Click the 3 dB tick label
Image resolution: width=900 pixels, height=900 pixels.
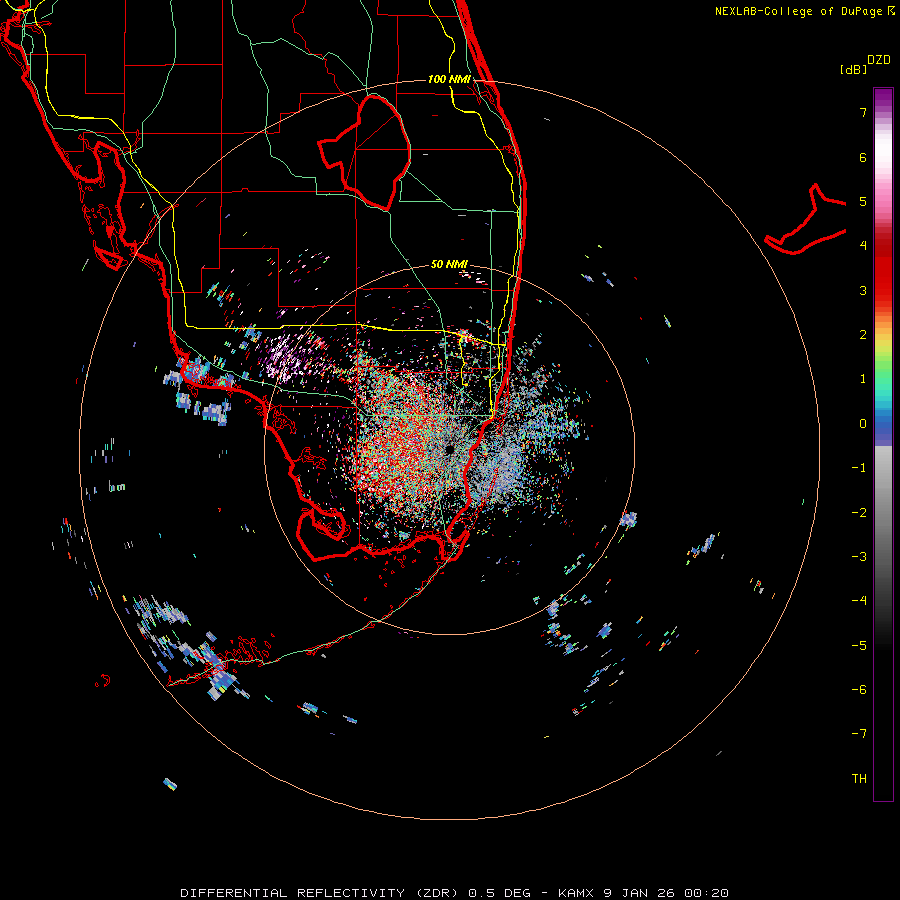point(863,290)
